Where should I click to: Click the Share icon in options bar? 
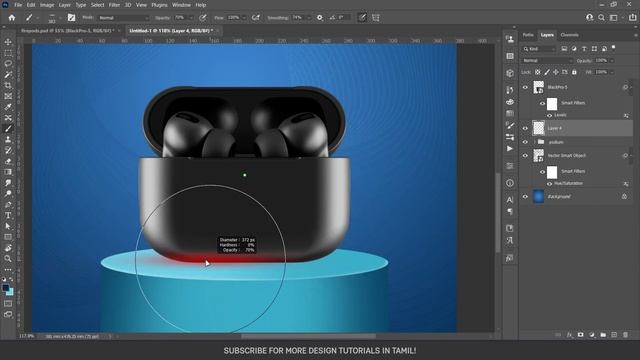coord(633,18)
